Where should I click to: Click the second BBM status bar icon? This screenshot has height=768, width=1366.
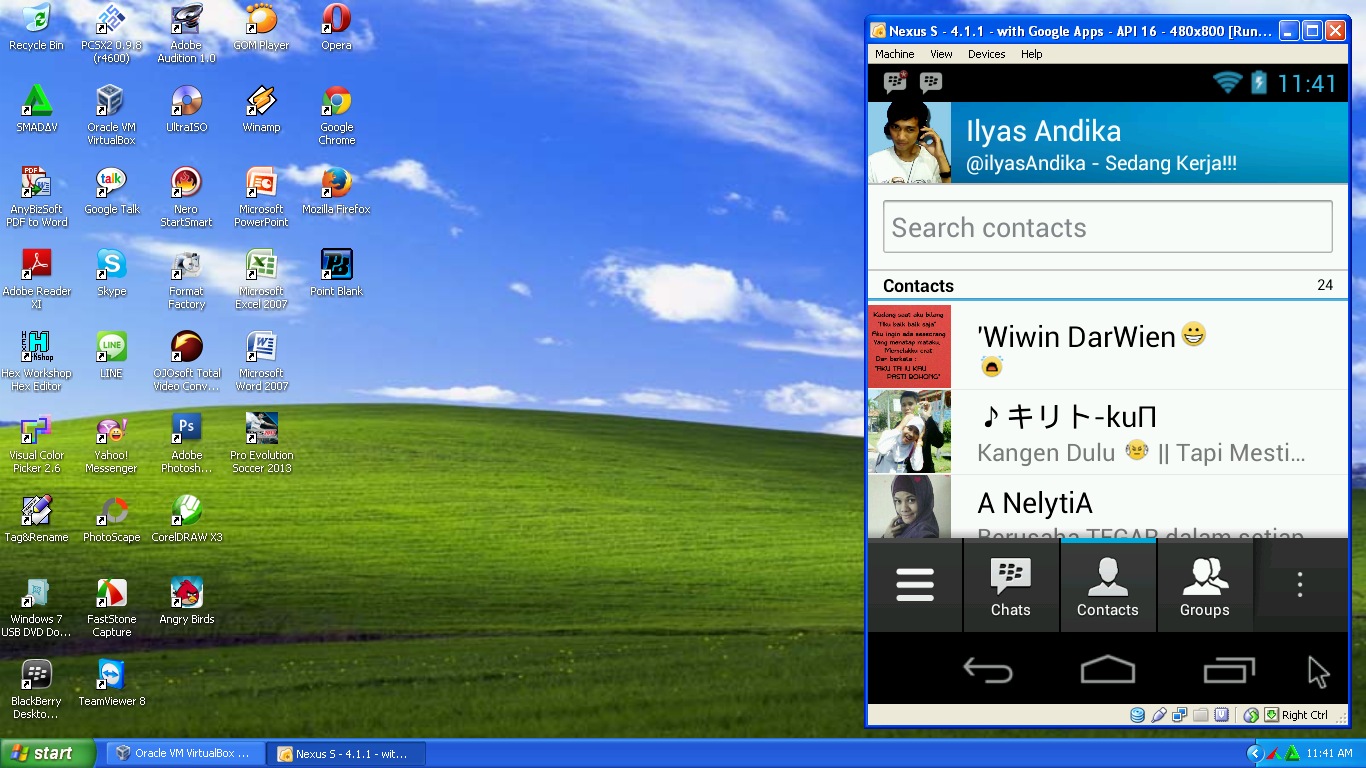coord(931,82)
